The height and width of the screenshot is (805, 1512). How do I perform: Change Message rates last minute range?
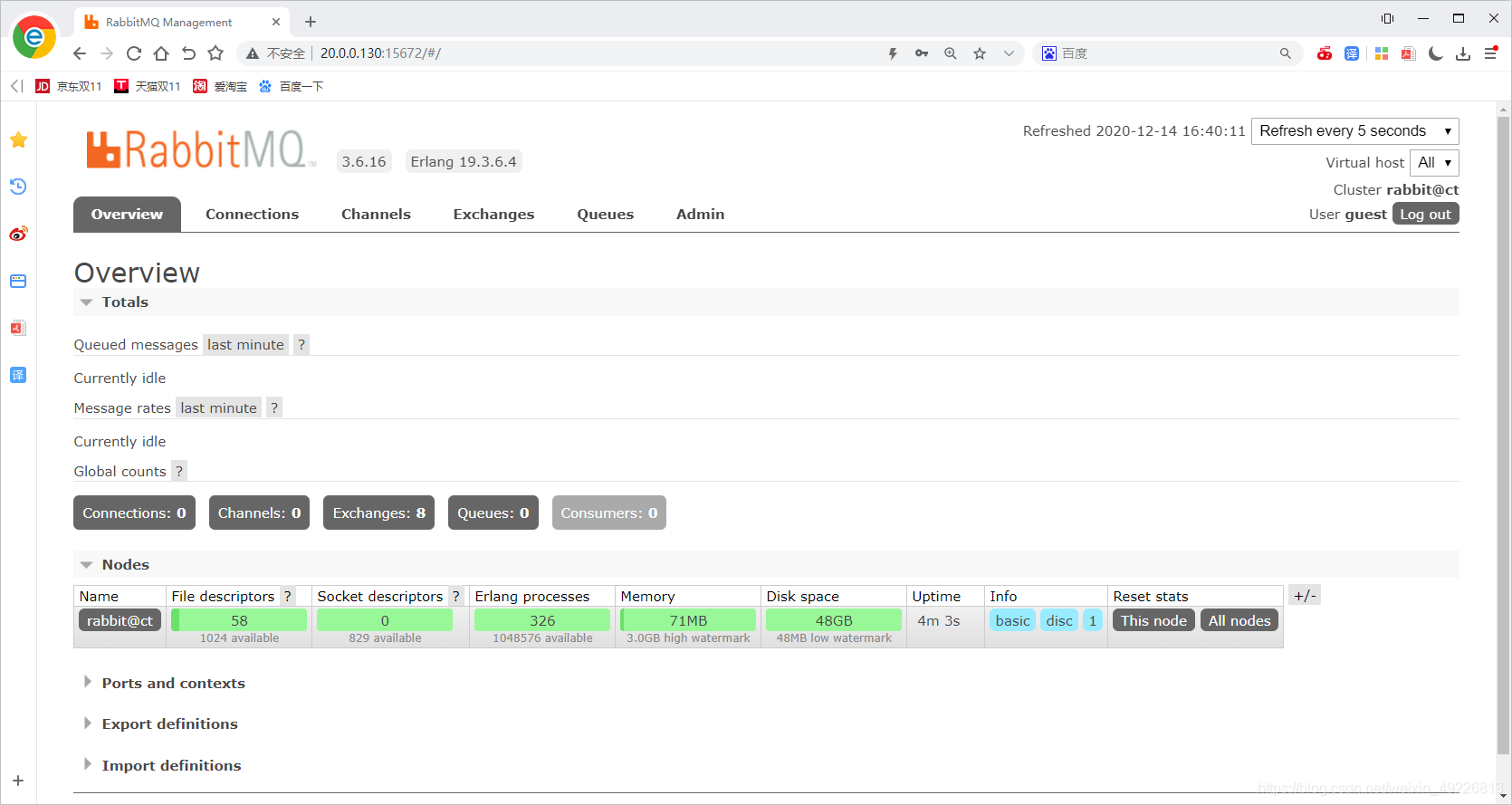click(x=218, y=408)
